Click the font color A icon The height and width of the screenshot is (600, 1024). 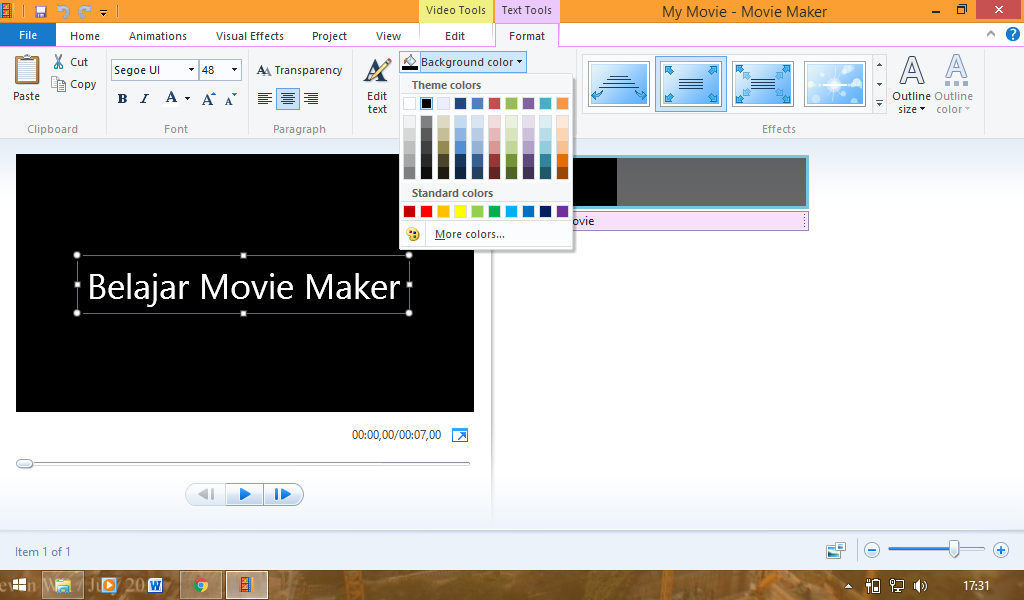pyautogui.click(x=171, y=98)
